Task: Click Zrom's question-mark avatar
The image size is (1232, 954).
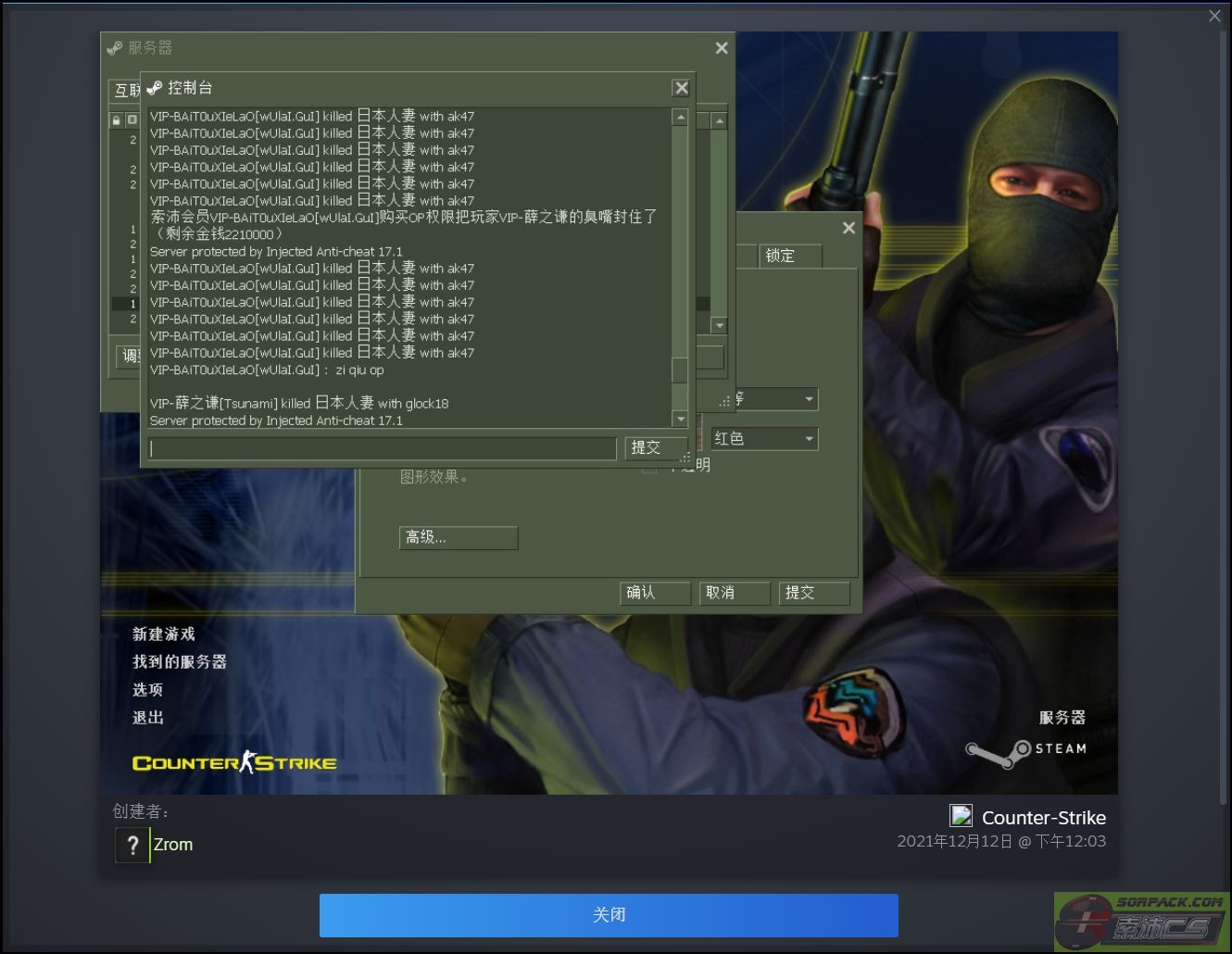Action: [132, 845]
